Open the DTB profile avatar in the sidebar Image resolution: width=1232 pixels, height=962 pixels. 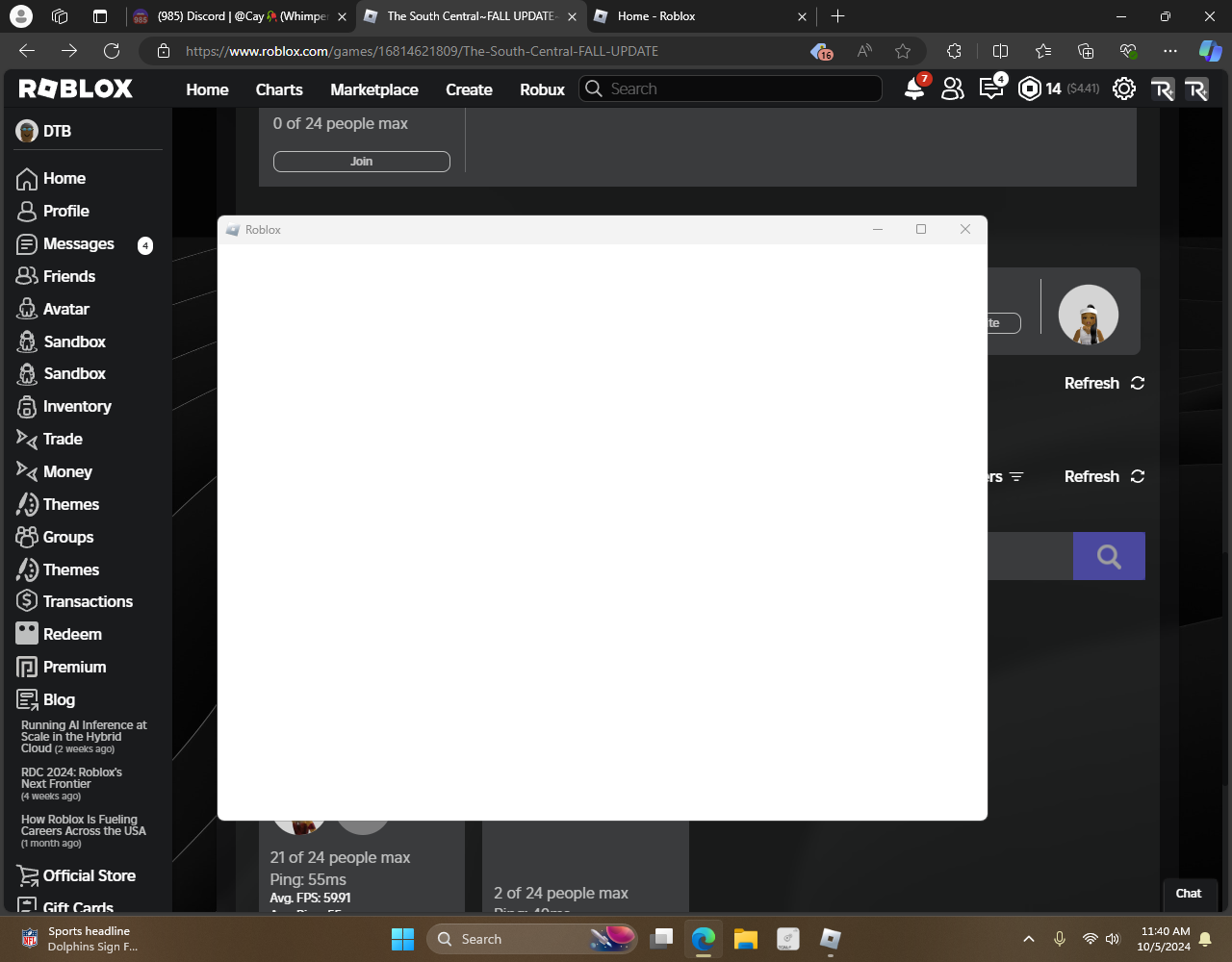(27, 131)
